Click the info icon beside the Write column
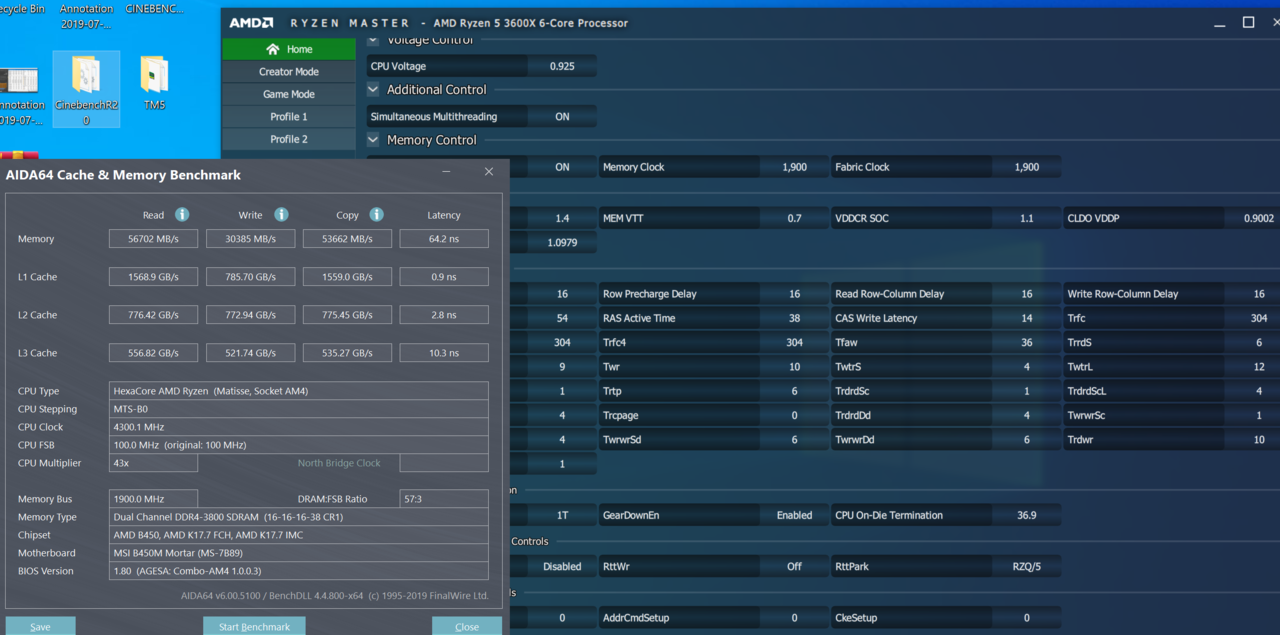The height and width of the screenshot is (635, 1280). [x=281, y=214]
